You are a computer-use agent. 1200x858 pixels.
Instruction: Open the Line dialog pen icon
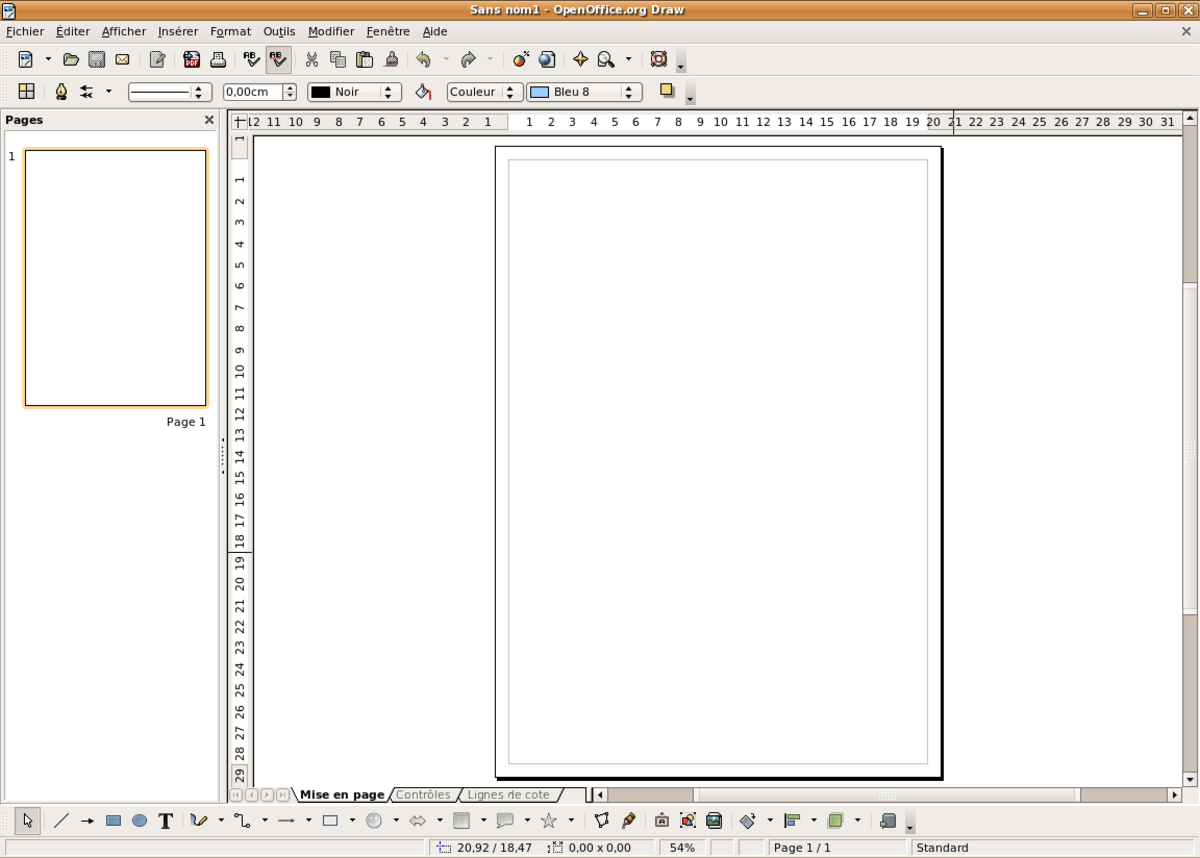tap(61, 92)
